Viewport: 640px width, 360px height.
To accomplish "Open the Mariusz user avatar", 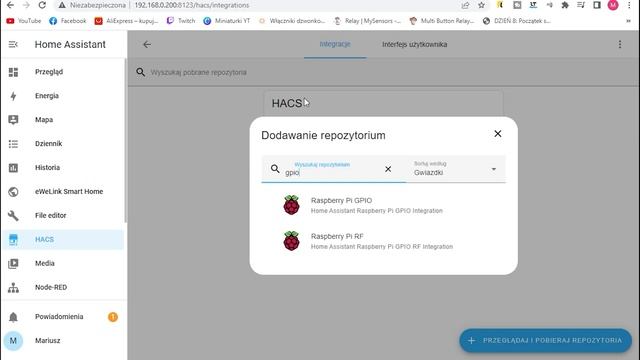I will pos(13,340).
